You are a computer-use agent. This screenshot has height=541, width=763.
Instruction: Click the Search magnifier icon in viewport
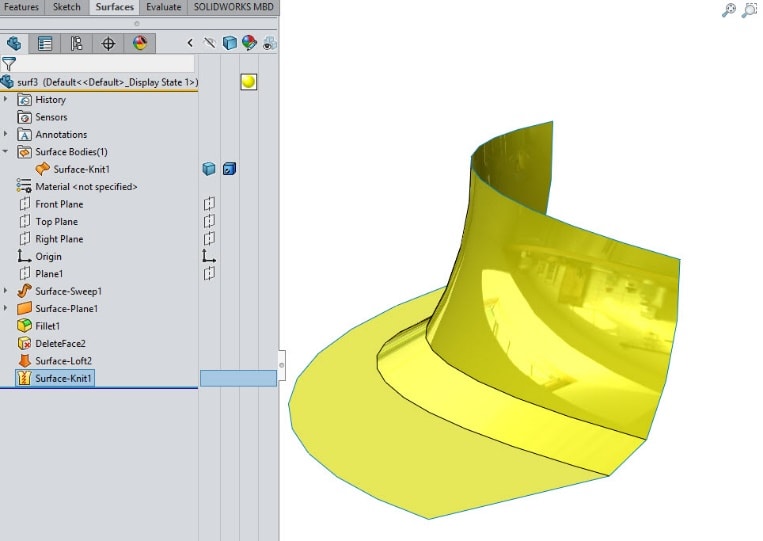pos(728,10)
